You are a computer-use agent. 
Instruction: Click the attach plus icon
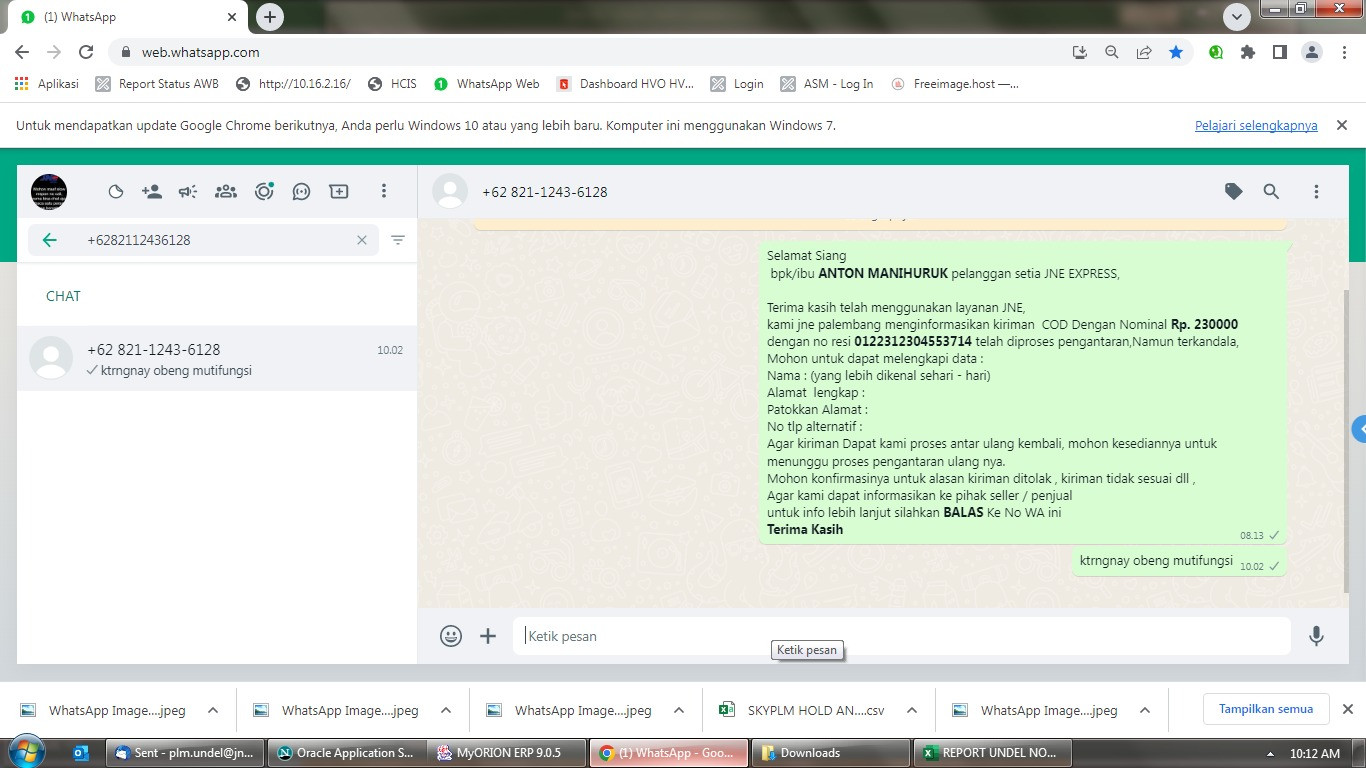(x=488, y=636)
